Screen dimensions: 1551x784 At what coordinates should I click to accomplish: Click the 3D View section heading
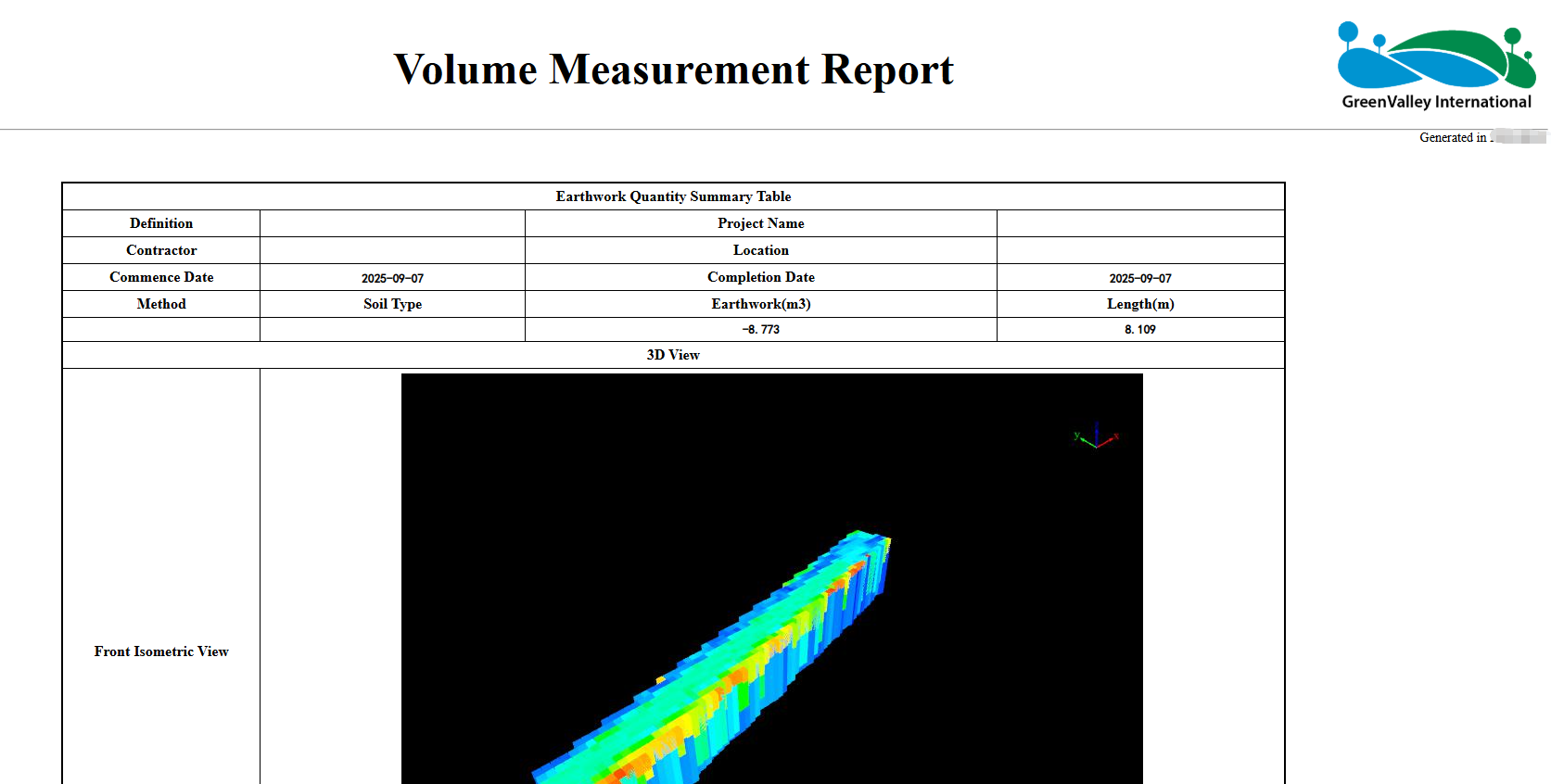click(673, 355)
